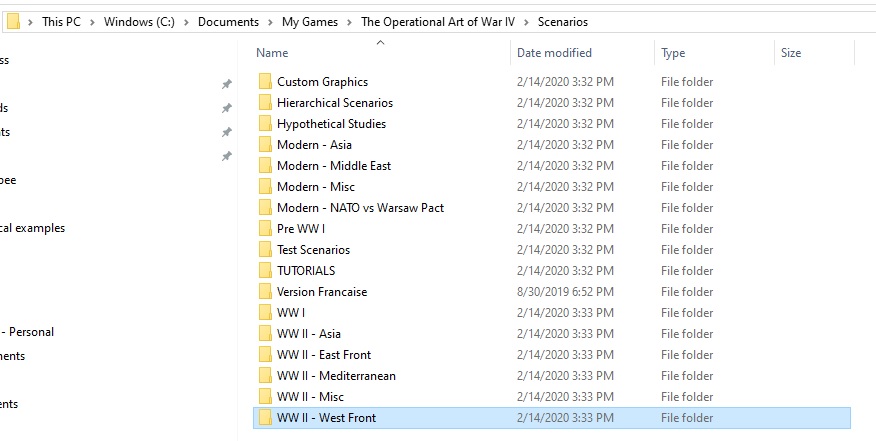Select the Modern - Misc folder name

(x=316, y=187)
